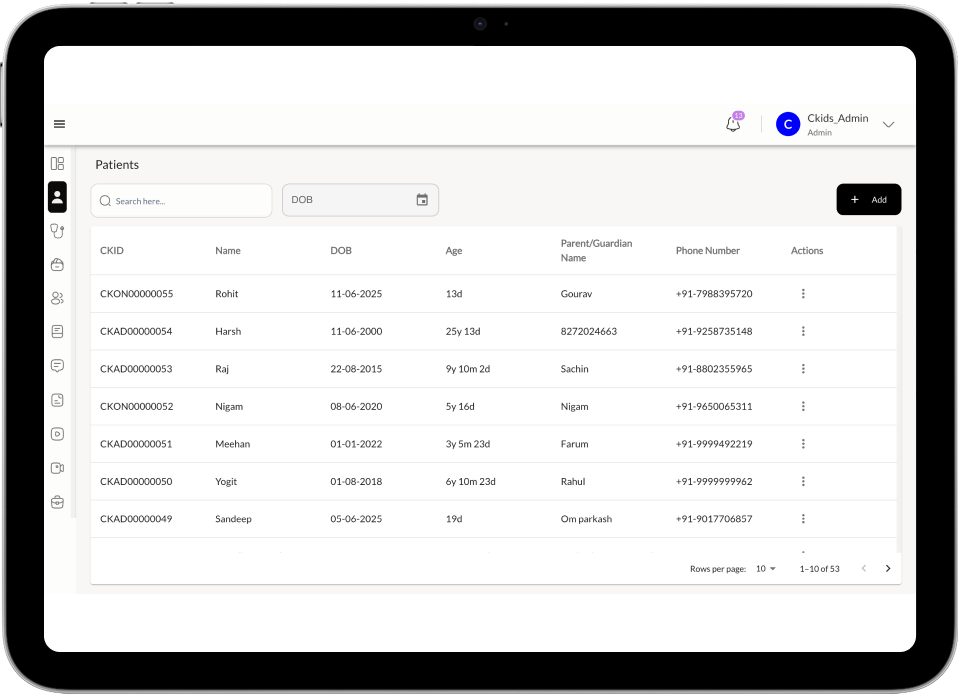The height and width of the screenshot is (696, 958).
Task: Expand the Ckids_Admin account dropdown
Action: 888,124
